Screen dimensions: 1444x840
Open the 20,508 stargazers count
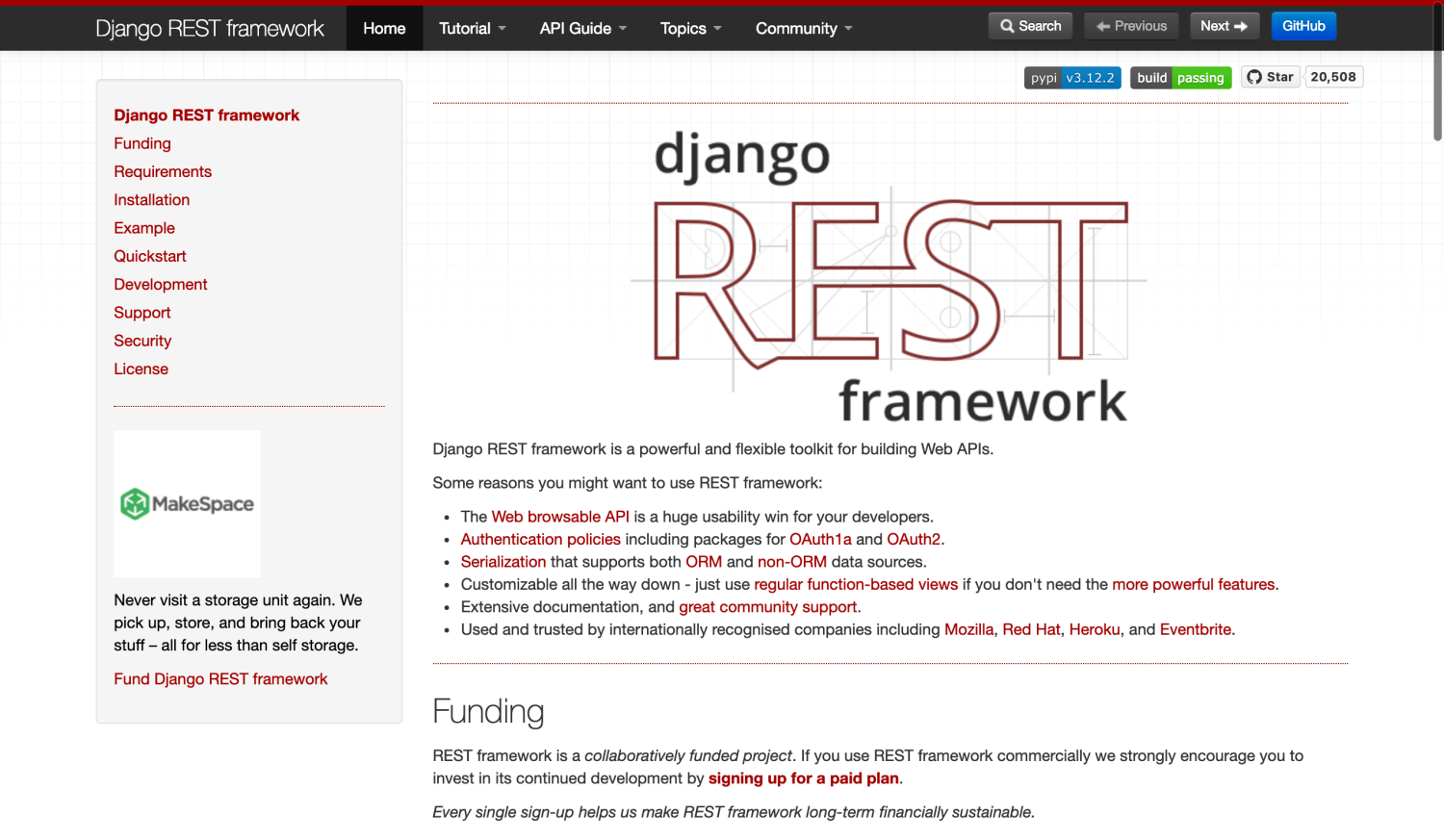1333,77
